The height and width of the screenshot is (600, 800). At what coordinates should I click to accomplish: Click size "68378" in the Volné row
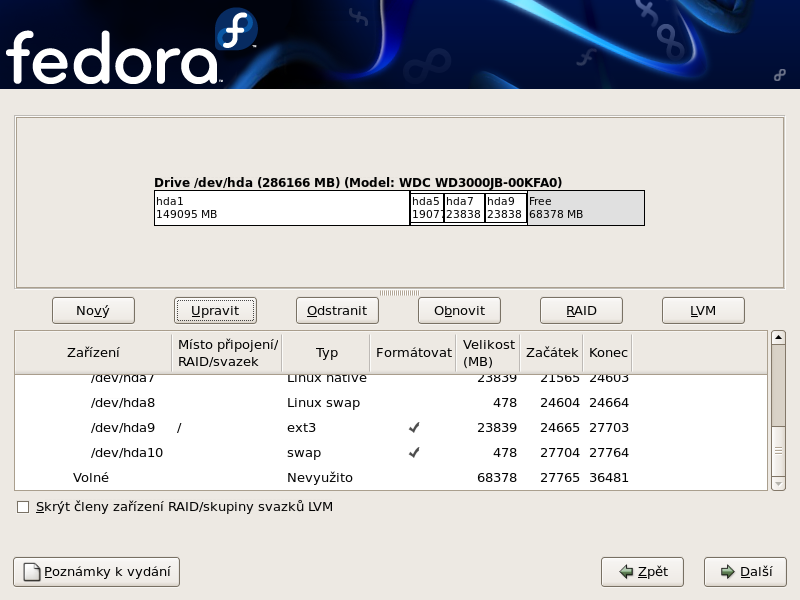(x=497, y=478)
